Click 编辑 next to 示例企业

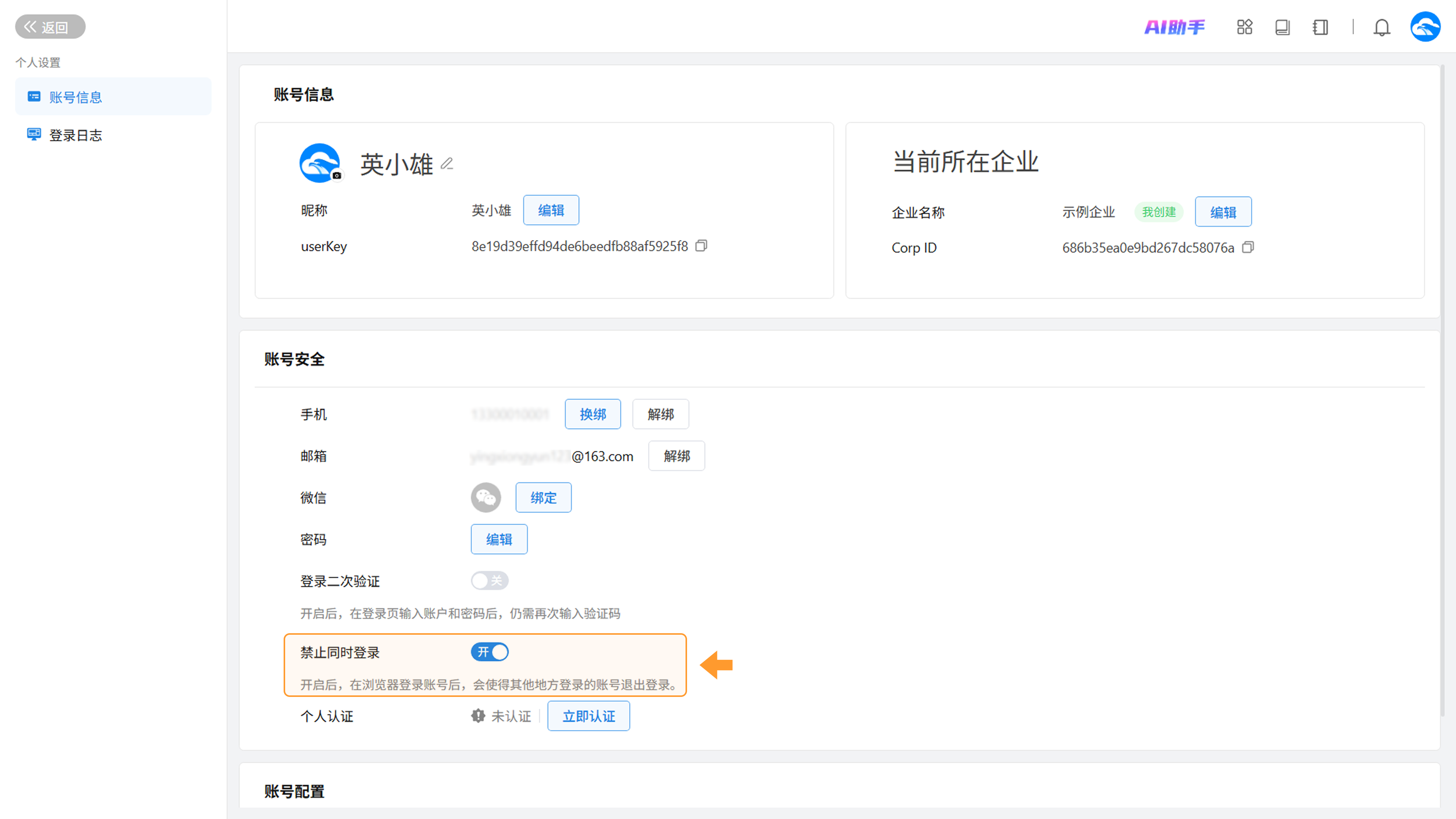coord(1222,212)
